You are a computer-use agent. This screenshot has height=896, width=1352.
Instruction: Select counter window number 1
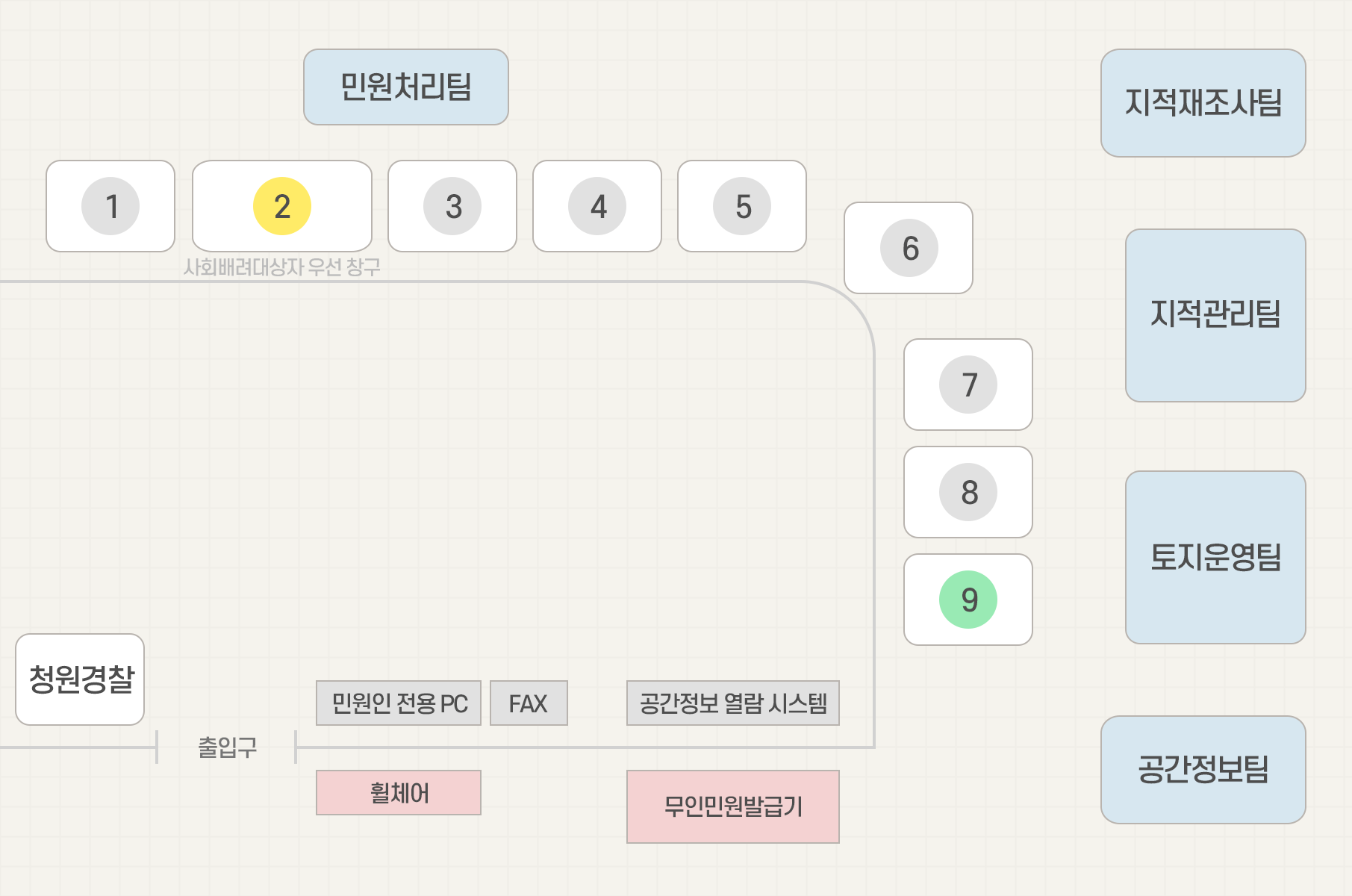110,206
